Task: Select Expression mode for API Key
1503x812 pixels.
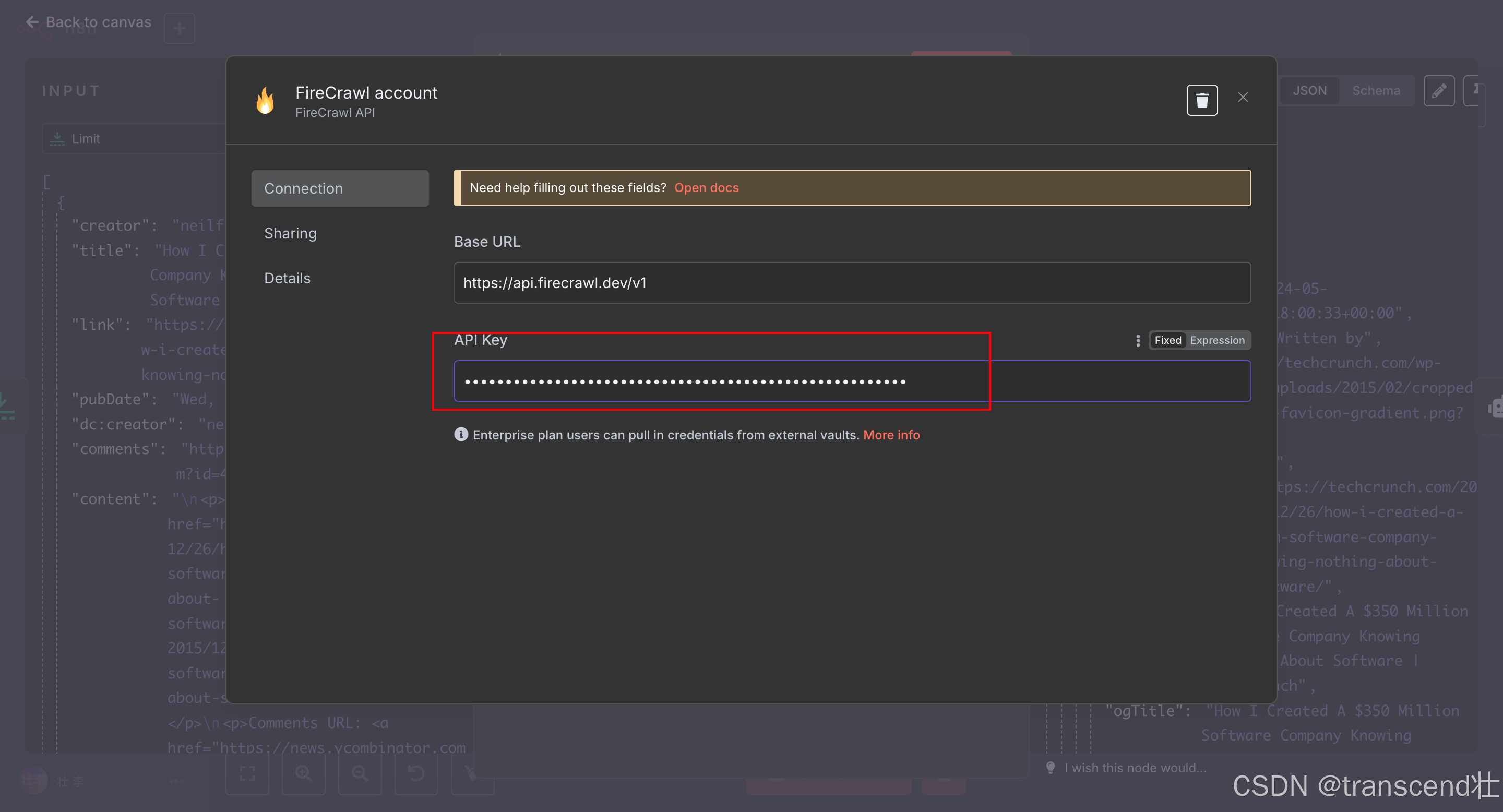Action: click(1217, 340)
